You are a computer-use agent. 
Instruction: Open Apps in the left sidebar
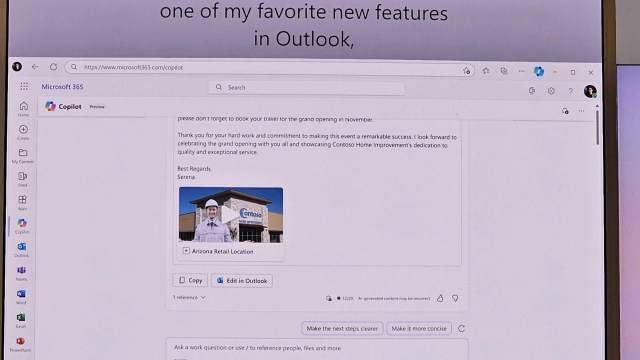(x=22, y=202)
